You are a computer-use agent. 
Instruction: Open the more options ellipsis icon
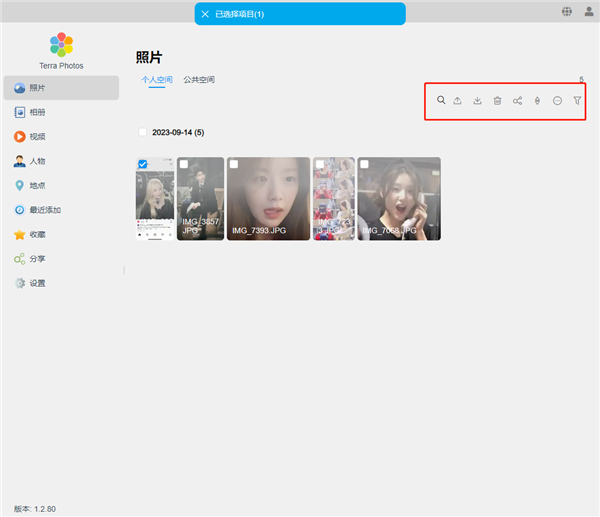coord(557,101)
